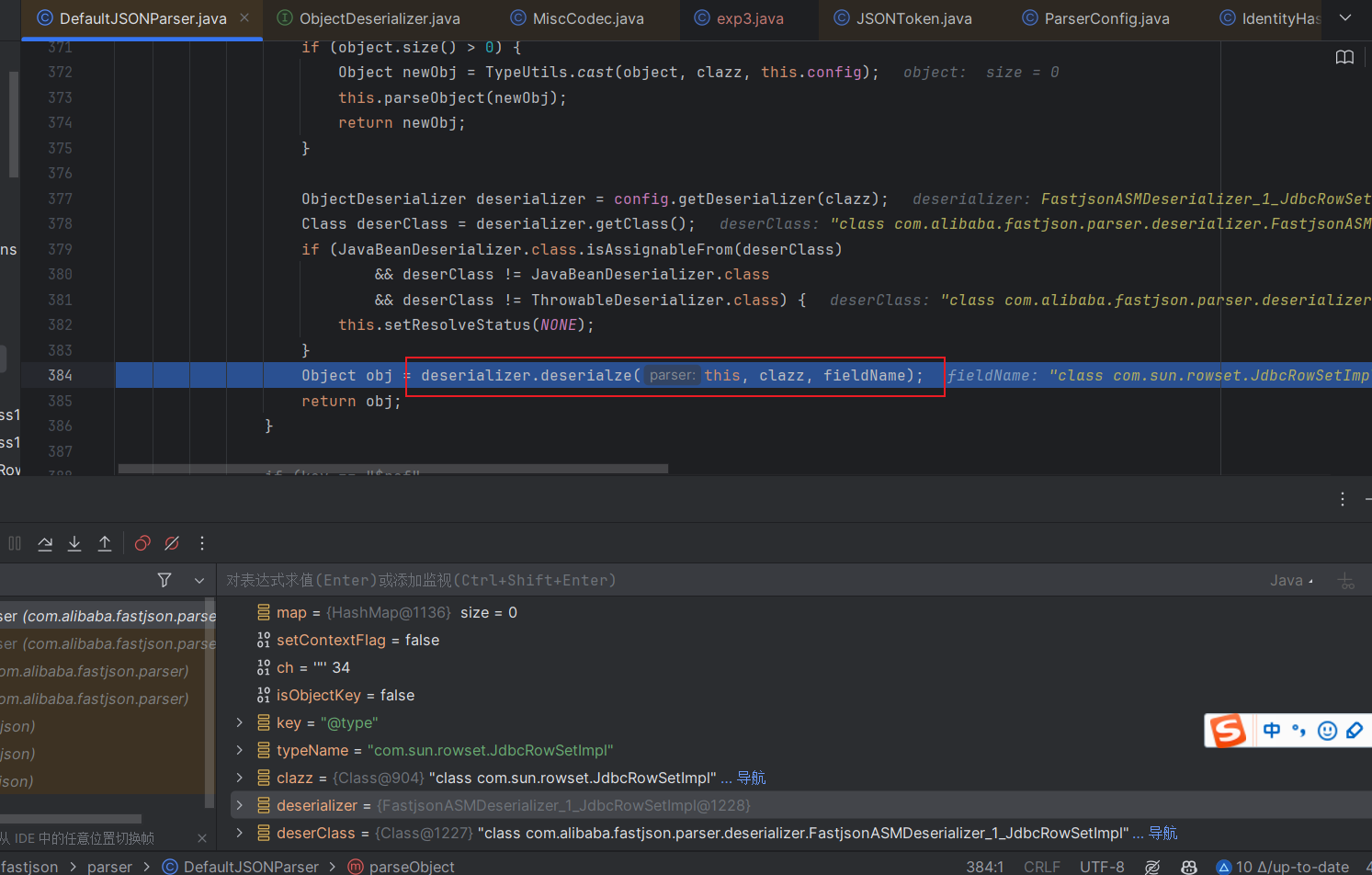Click navigate link next to clazz value
The image size is (1372, 875).
(751, 778)
